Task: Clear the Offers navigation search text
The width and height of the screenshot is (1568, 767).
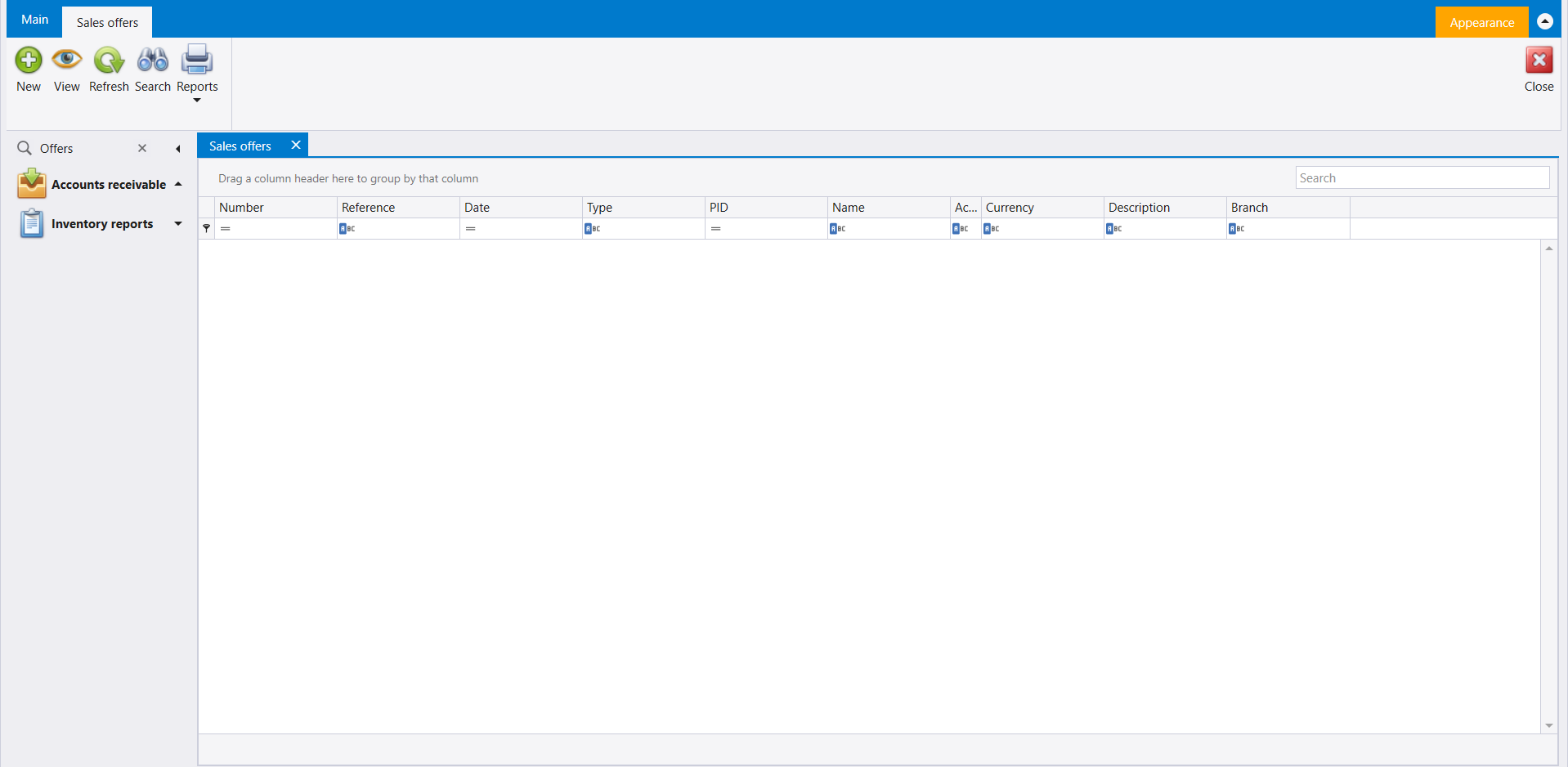Action: [142, 148]
